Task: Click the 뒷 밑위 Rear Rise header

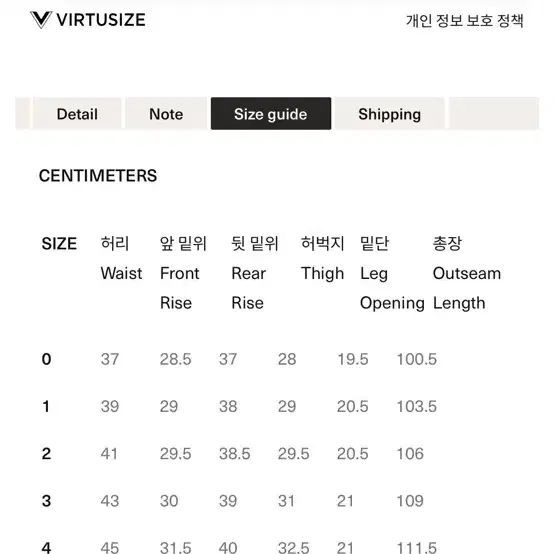Action: point(255,273)
